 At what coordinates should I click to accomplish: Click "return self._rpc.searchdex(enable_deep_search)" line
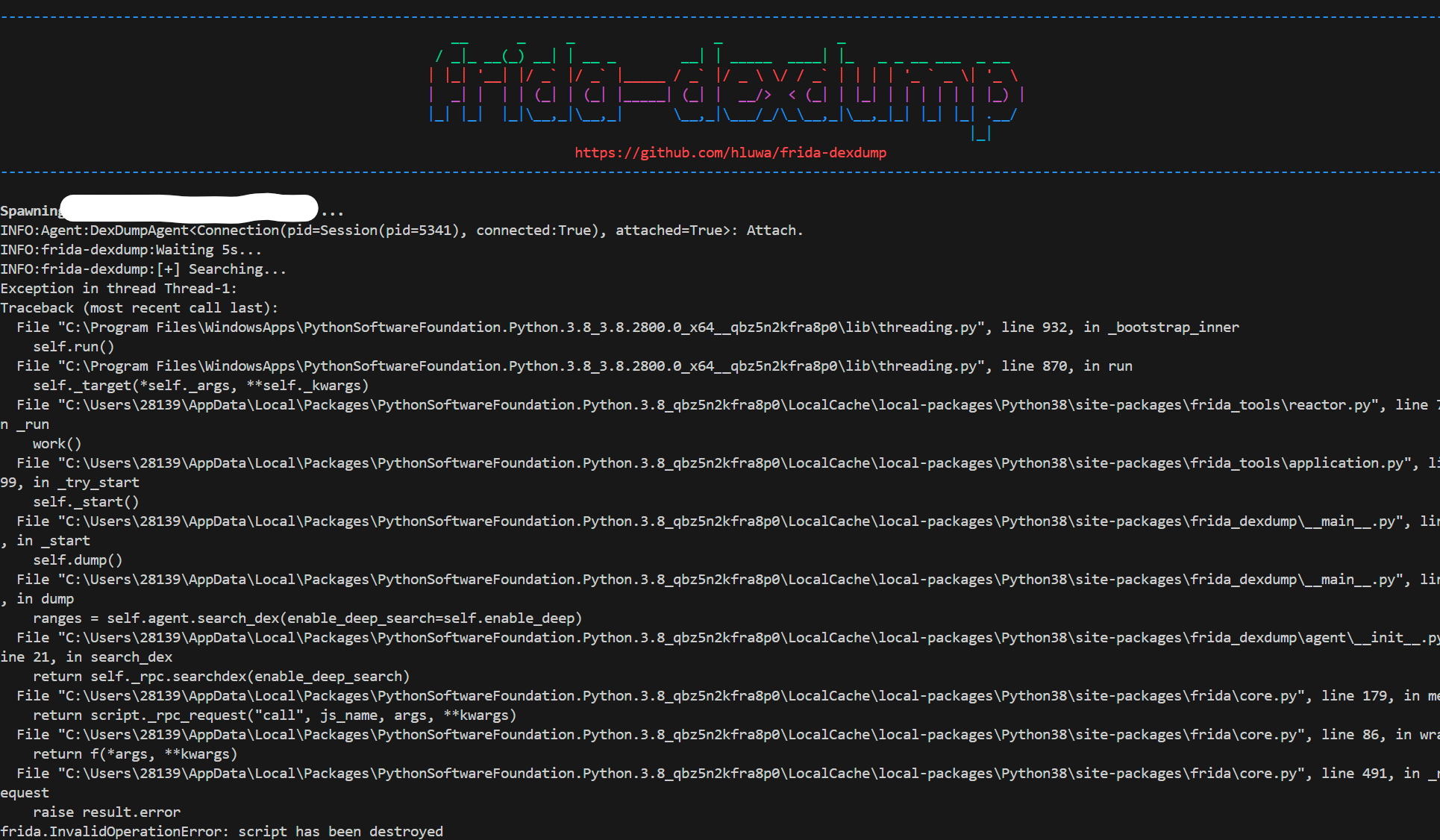pyautogui.click(x=221, y=677)
